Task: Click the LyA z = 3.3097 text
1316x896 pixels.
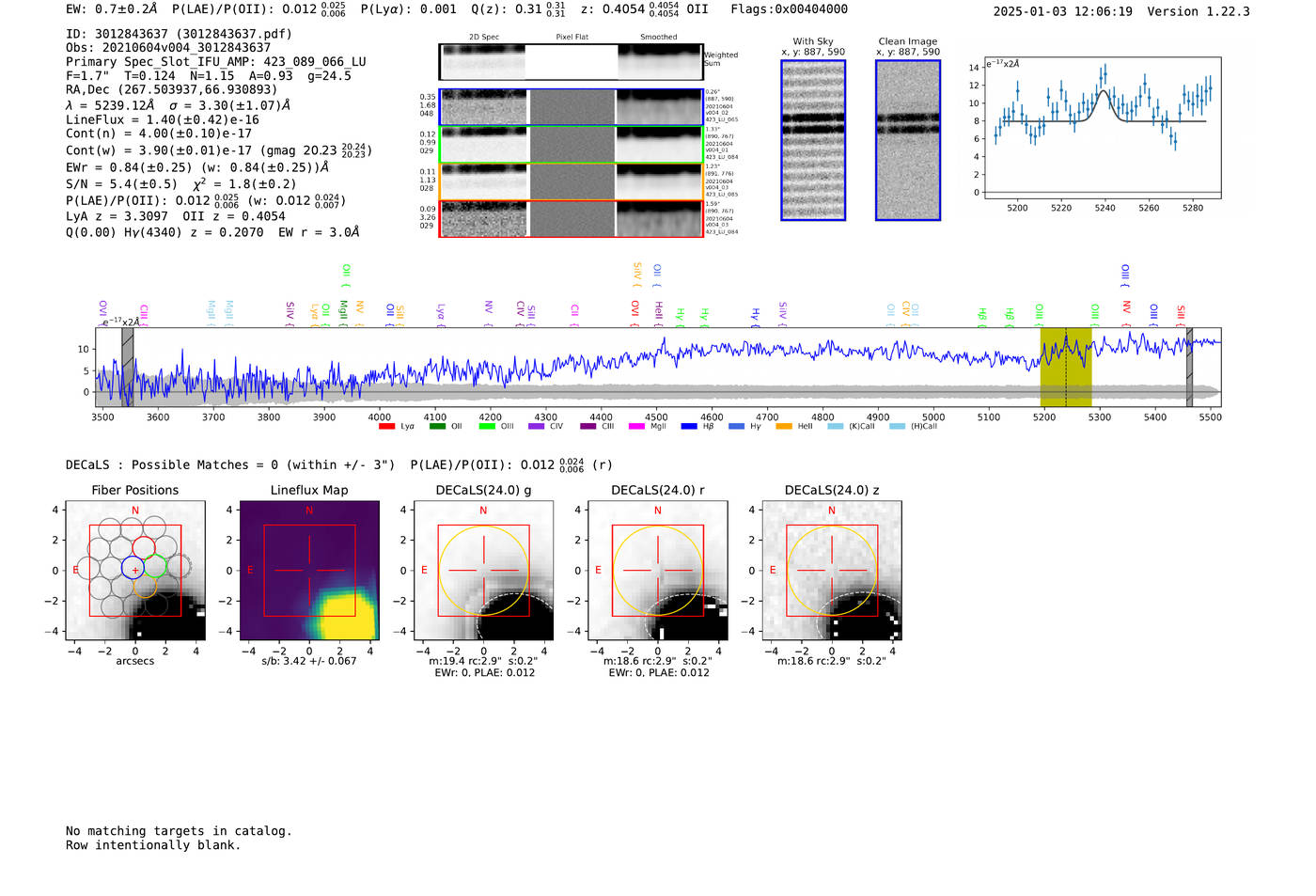Action: (118, 216)
